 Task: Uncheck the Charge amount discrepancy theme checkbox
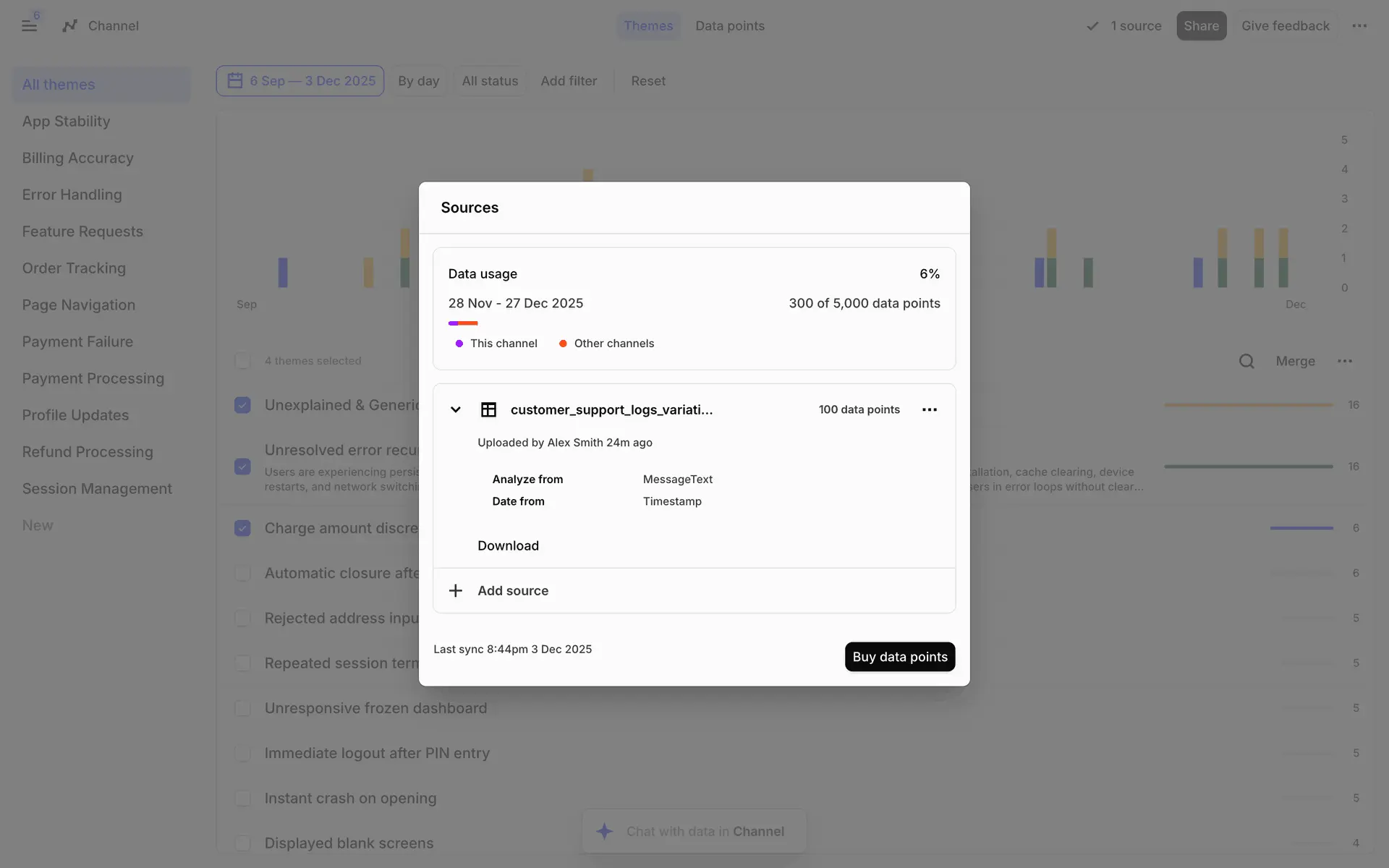tap(242, 528)
